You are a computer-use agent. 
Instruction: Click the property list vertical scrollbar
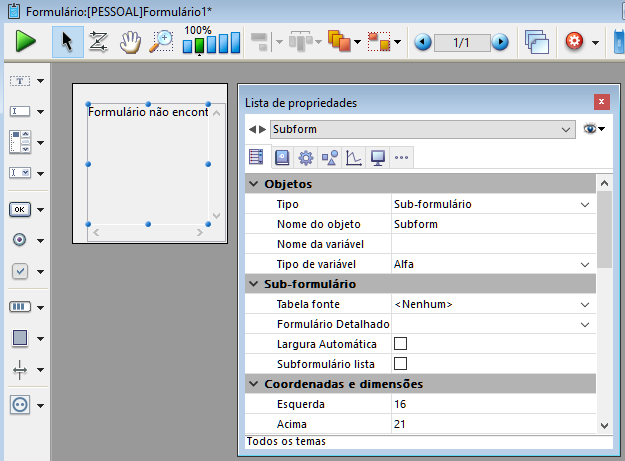click(x=604, y=300)
